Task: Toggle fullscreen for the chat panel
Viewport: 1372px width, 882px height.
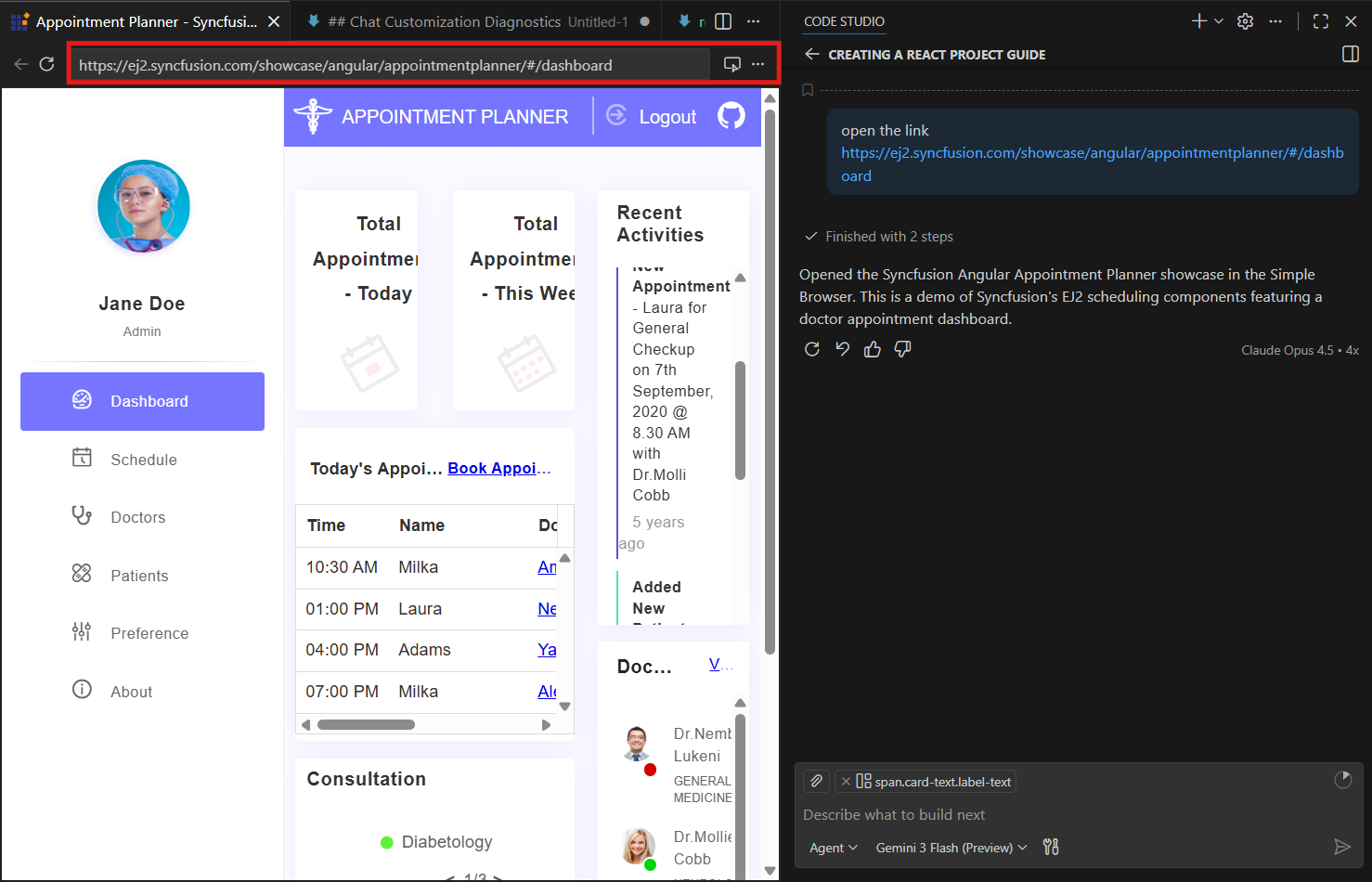Action: pos(1320,21)
